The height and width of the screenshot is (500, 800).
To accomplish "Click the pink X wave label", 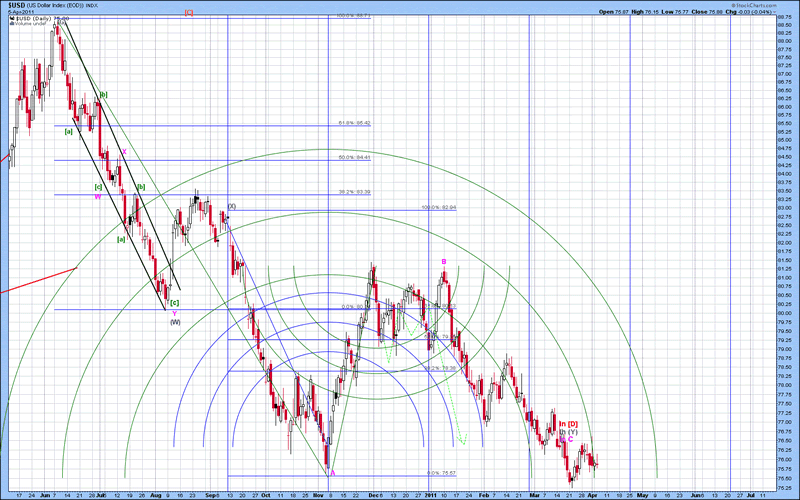I will [x=124, y=152].
